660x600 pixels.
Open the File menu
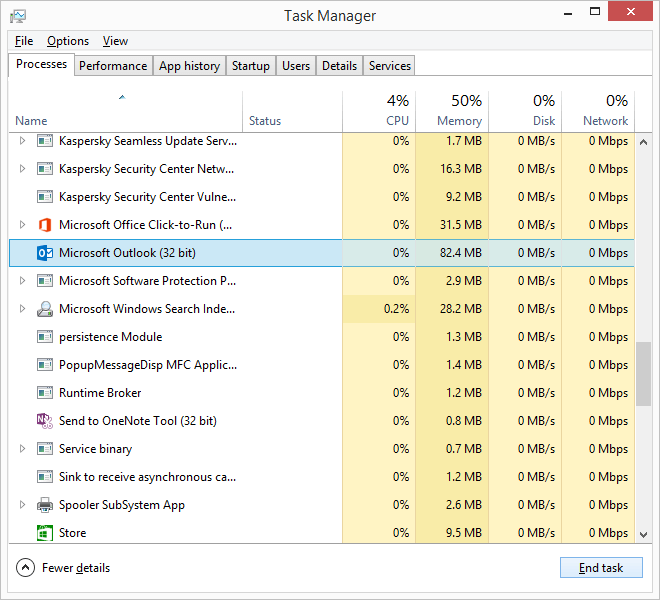24,41
